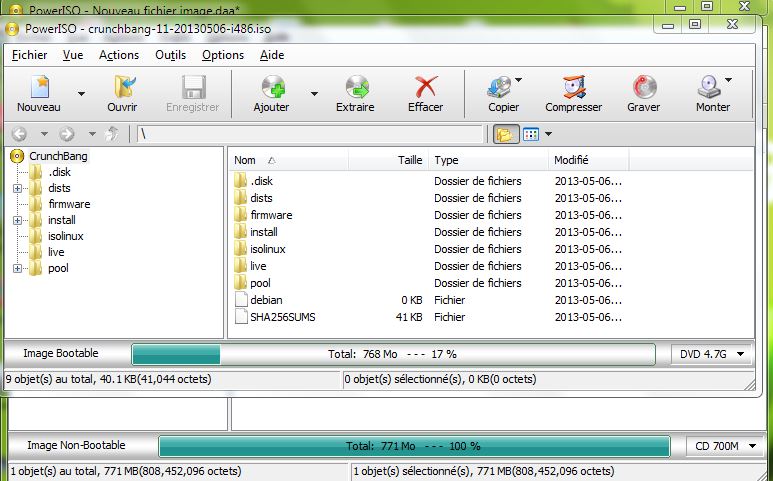The image size is (773, 481).
Task: Open the DVD 4.7G media dropdown
Action: [x=711, y=354]
